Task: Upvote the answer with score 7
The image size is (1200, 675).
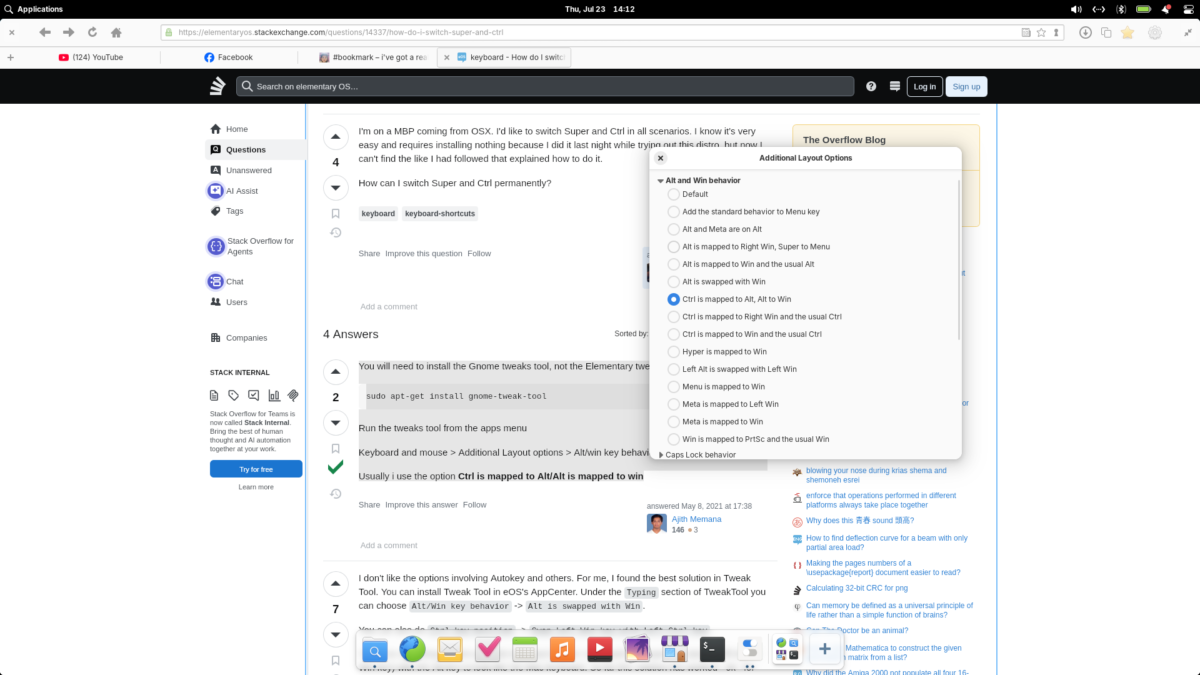Action: tap(335, 584)
